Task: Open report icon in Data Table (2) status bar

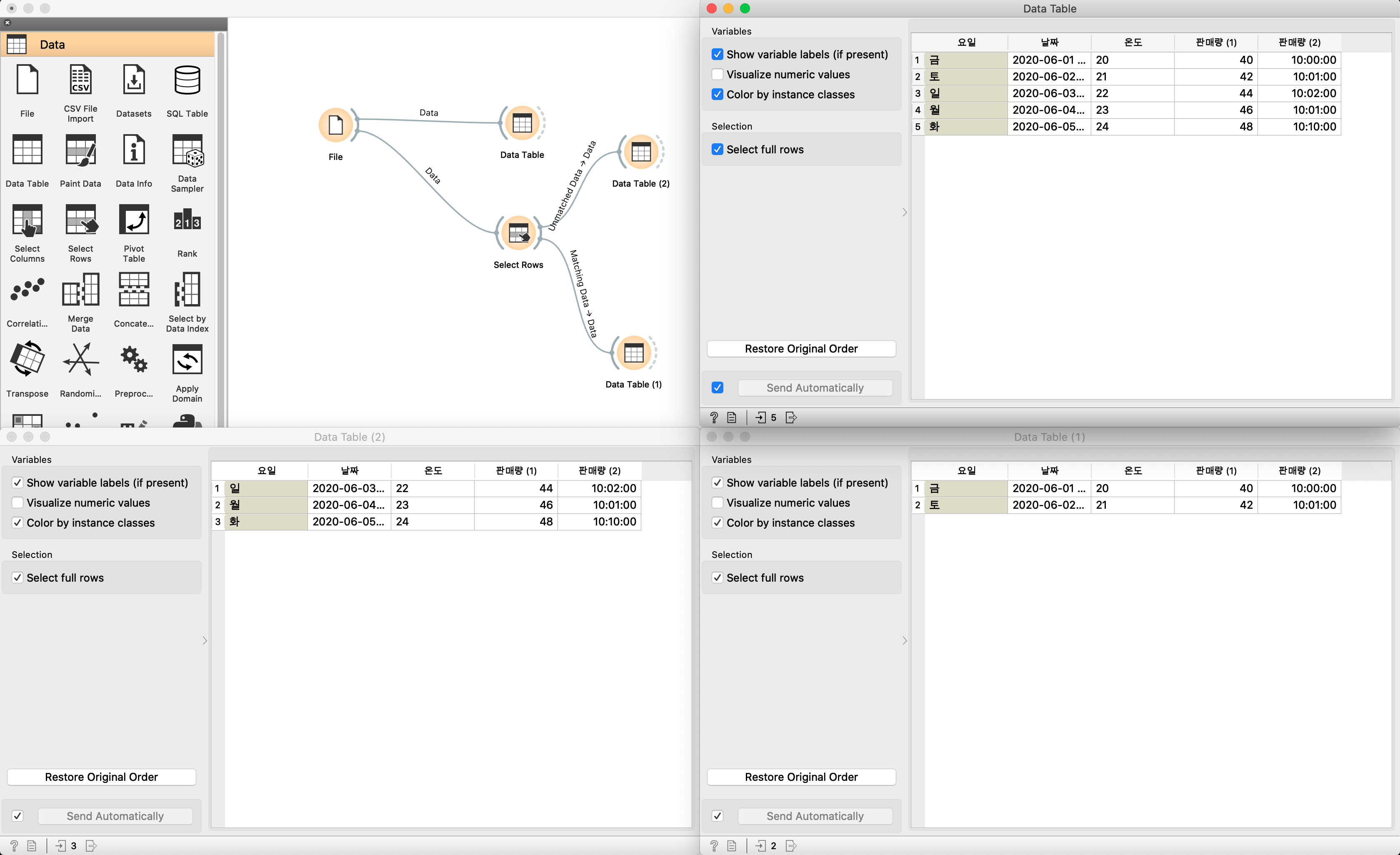Action: (32, 846)
